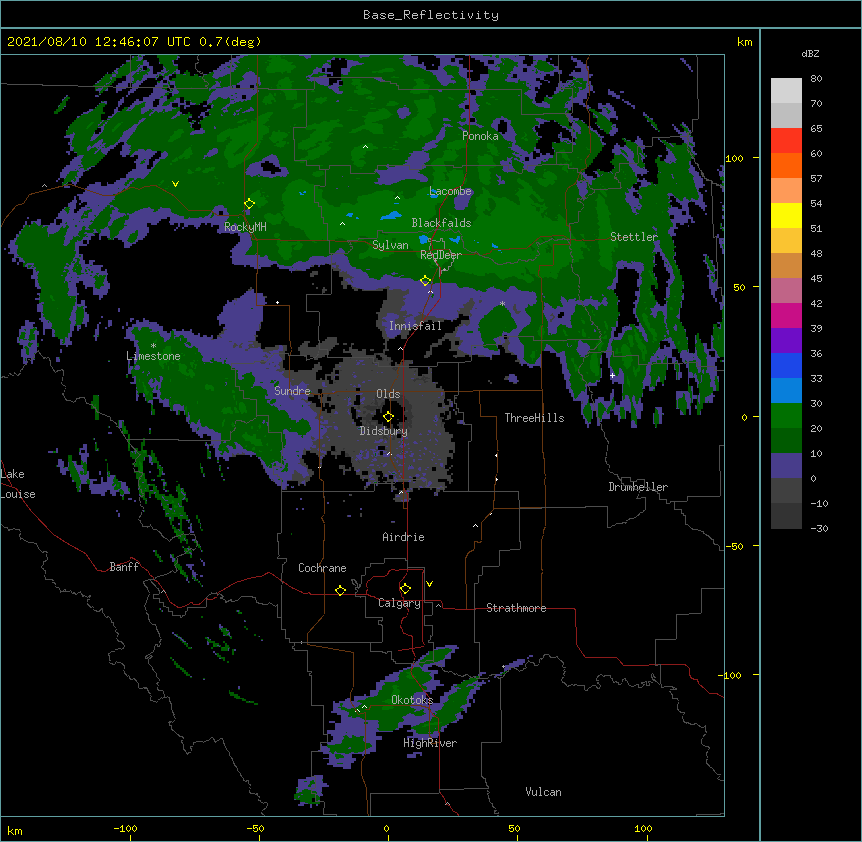Click the white asterisk marker above Limestone
This screenshot has width=862, height=842.
pos(153,346)
